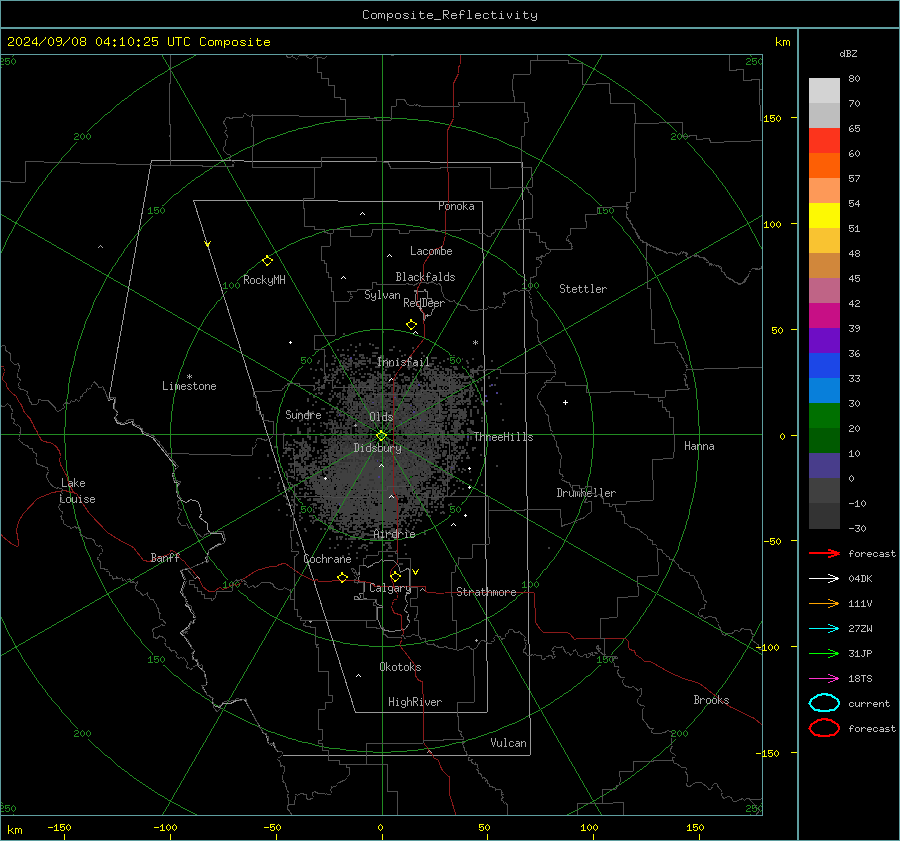Pick the bright red 65-60 dBZ swatch
Viewport: 900px width, 841px height.
[x=824, y=141]
